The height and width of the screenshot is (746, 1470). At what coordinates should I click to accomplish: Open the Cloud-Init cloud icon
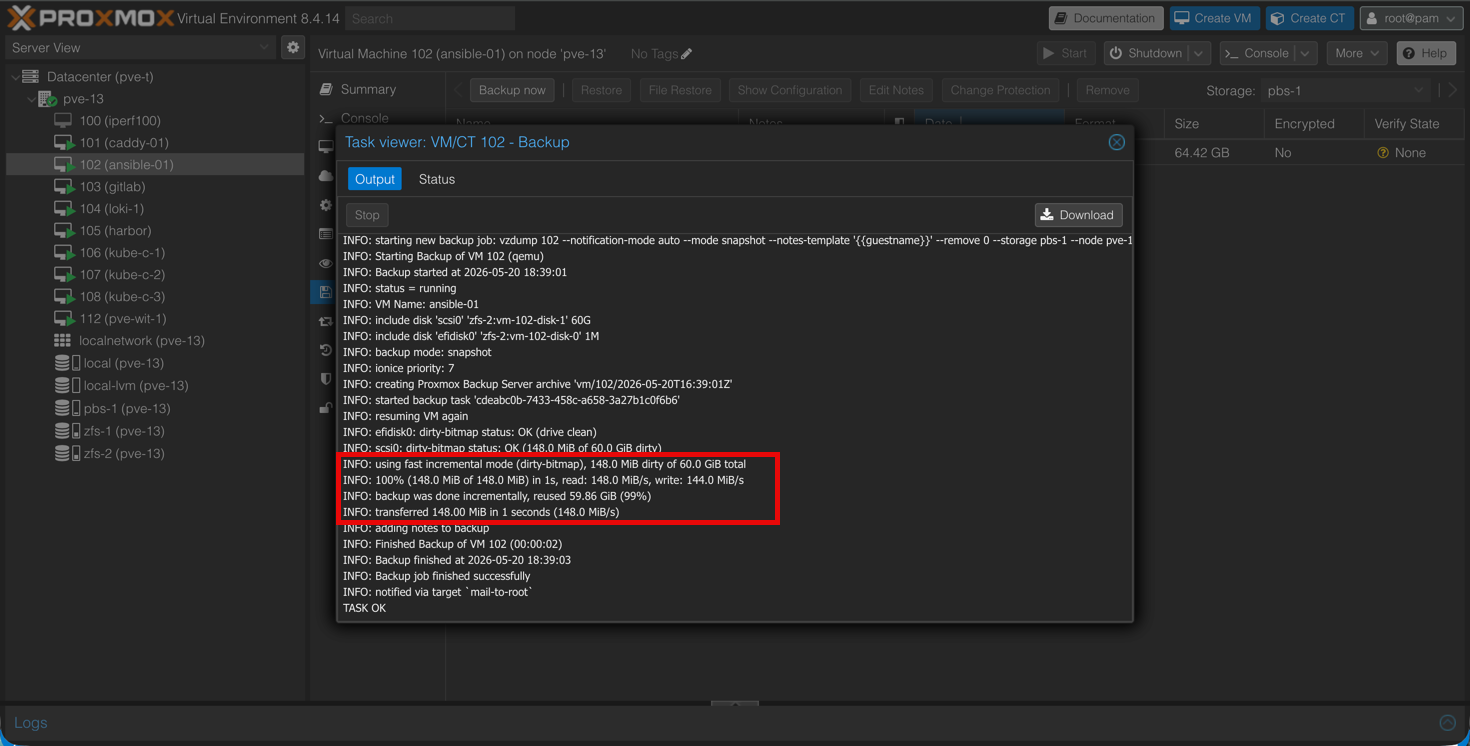[x=326, y=176]
